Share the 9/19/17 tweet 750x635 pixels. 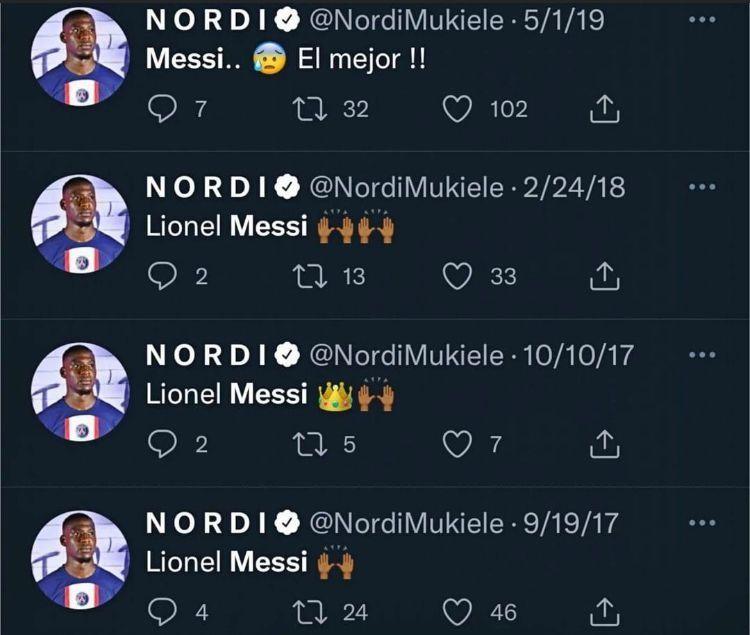(603, 611)
